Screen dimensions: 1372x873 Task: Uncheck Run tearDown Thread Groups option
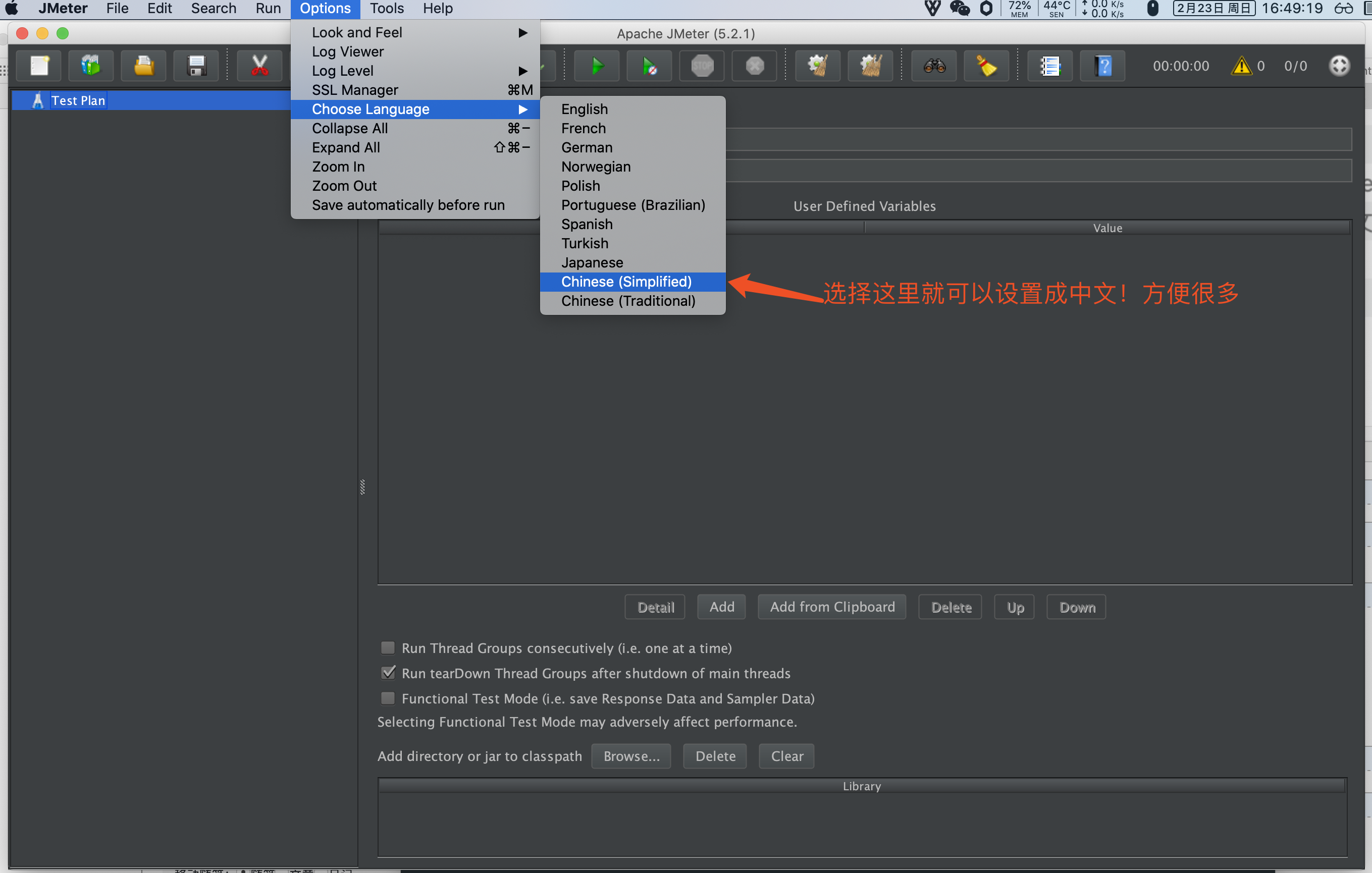click(388, 673)
